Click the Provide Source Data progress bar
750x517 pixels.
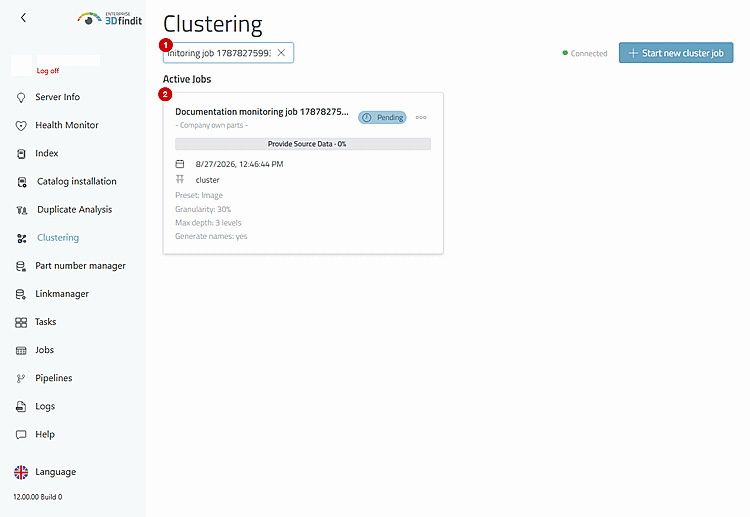pyautogui.click(x=303, y=144)
